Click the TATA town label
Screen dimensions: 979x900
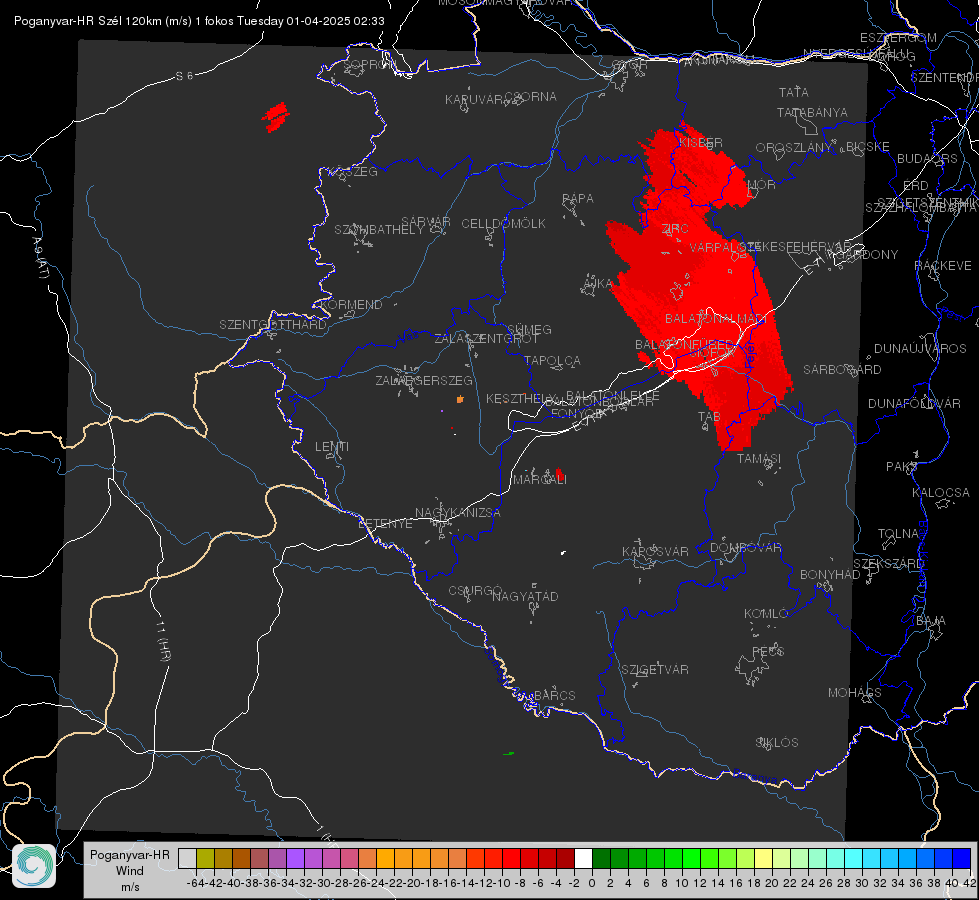794,92
